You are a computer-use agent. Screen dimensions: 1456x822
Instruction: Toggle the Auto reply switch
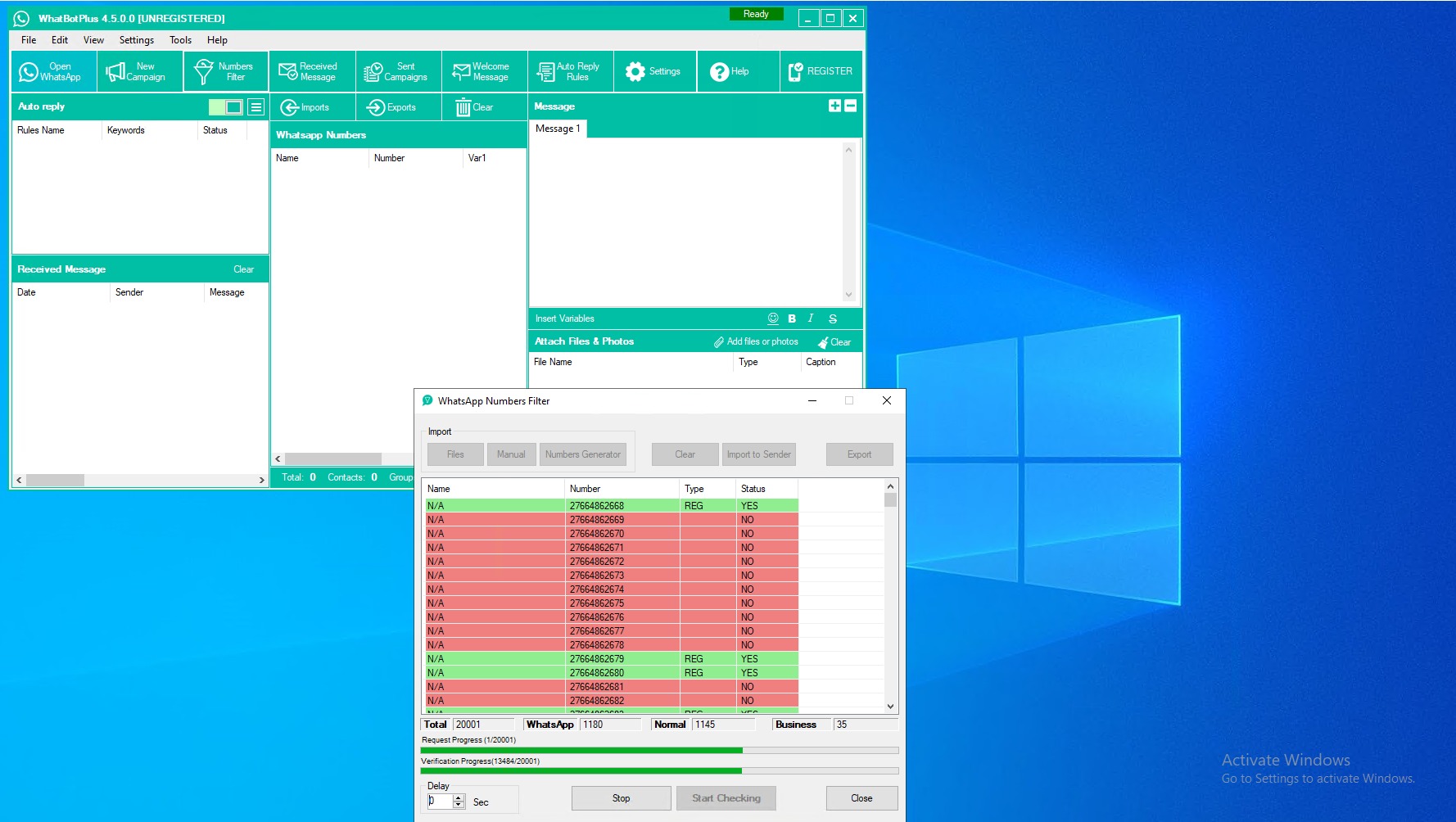225,106
